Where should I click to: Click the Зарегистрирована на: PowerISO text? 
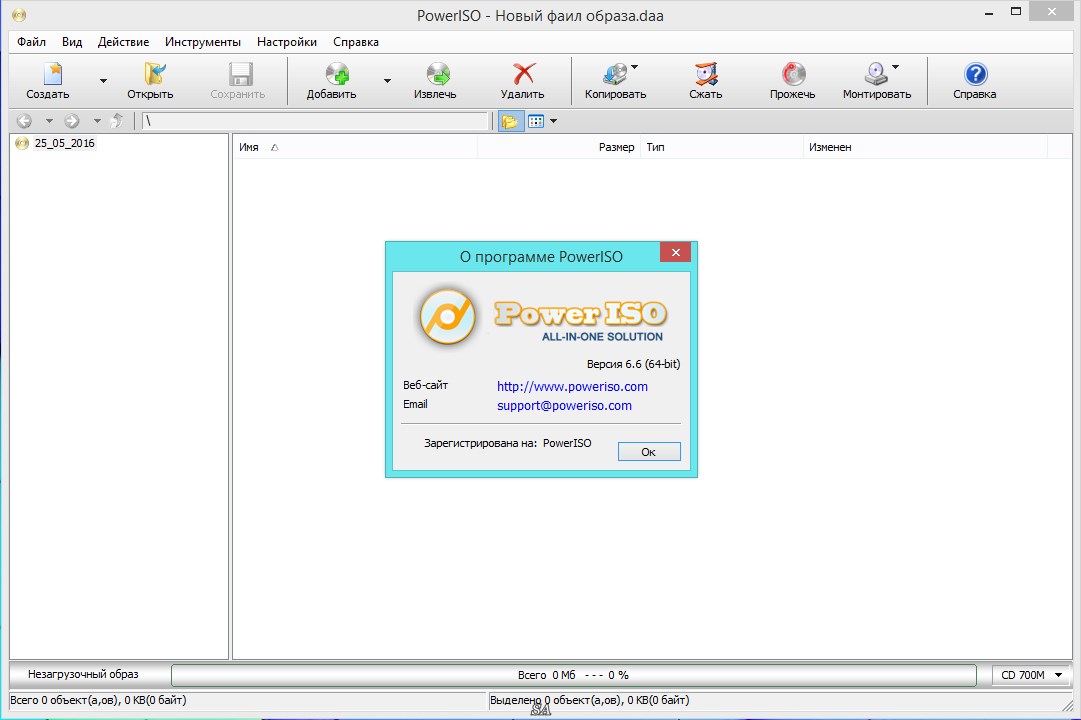507,443
